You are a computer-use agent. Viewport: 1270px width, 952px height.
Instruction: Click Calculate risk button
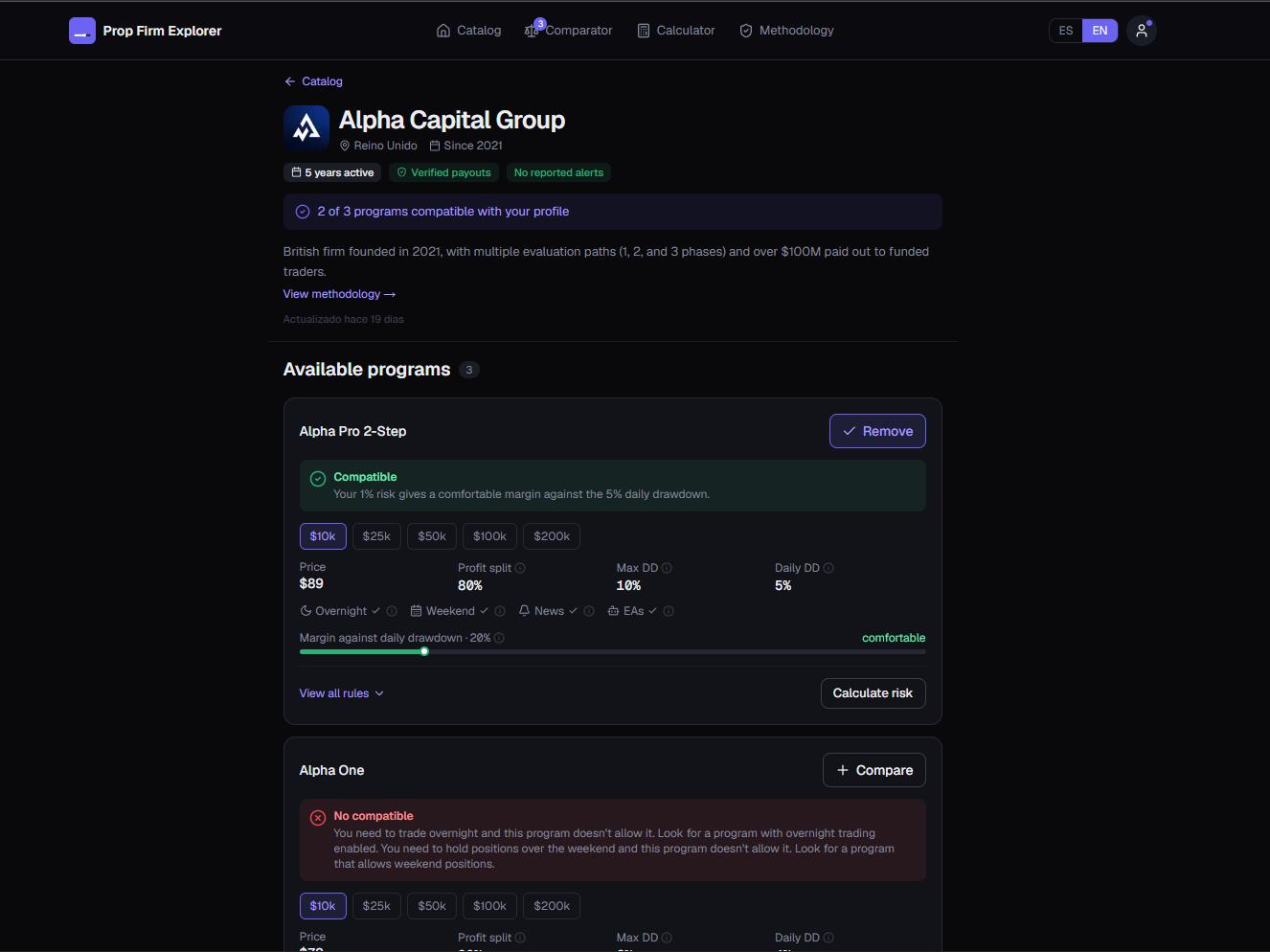pyautogui.click(x=873, y=693)
